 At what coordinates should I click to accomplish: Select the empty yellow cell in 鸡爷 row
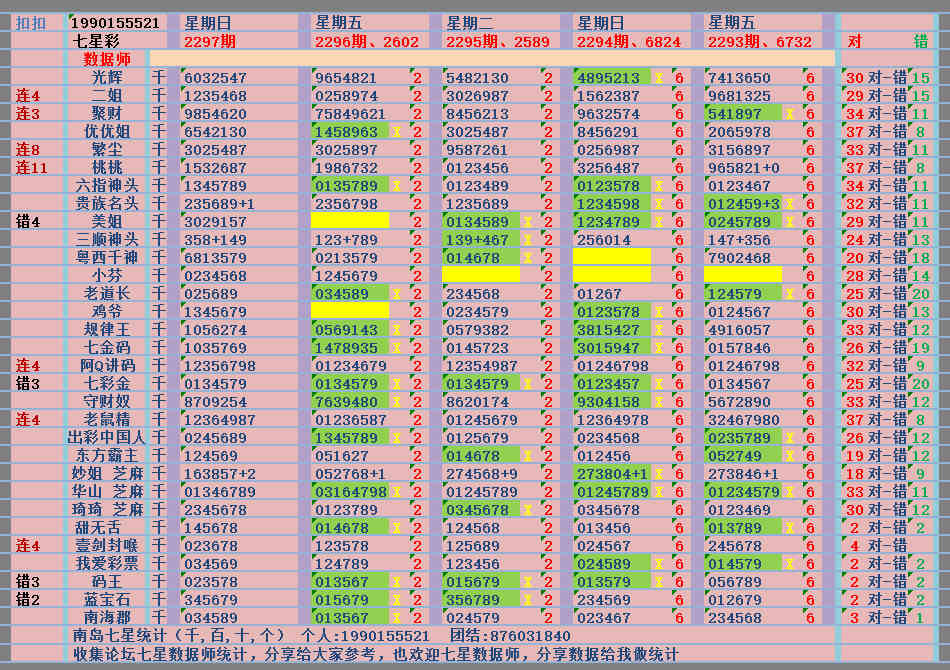(x=350, y=312)
